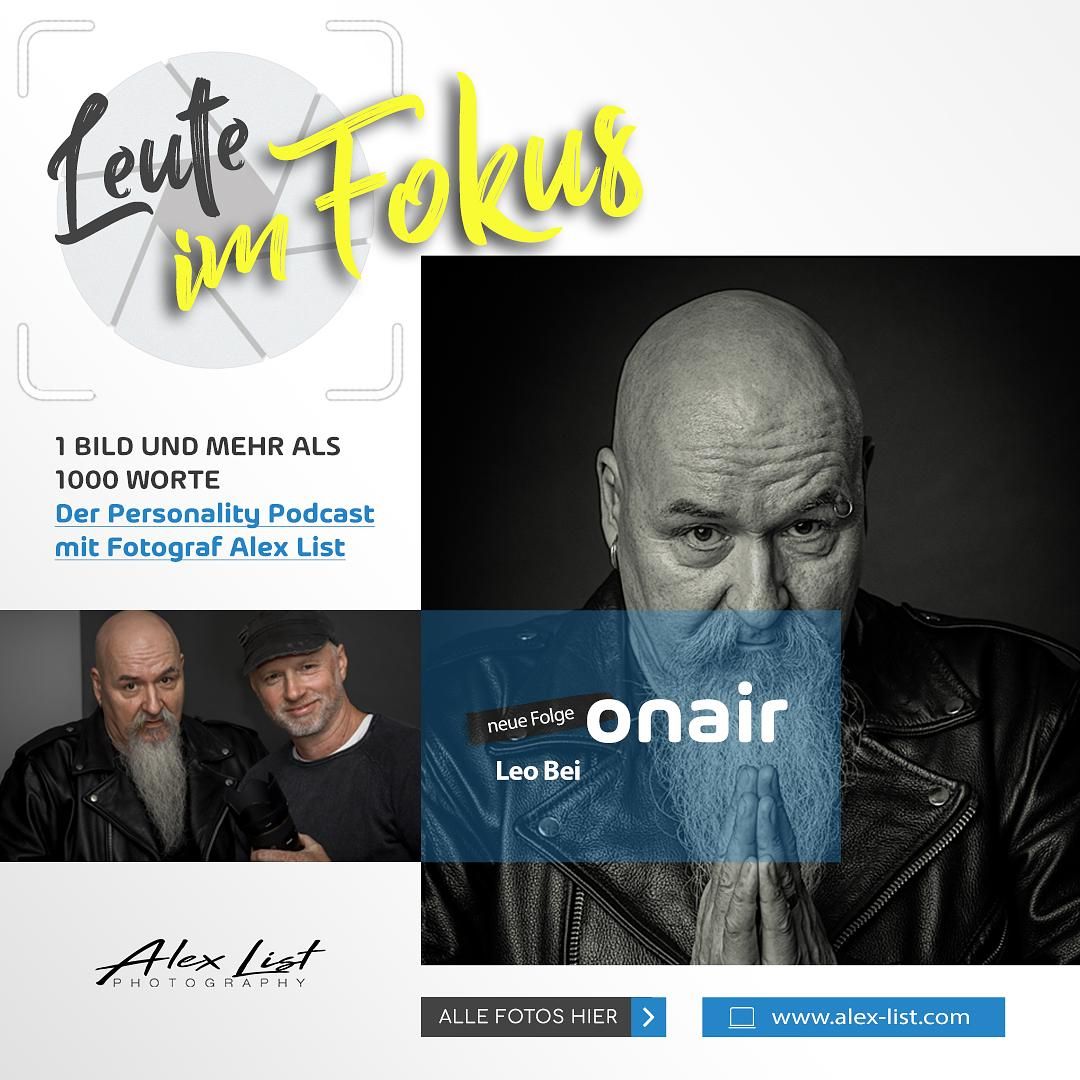Screen dimensions: 1080x1080
Task: Click the ALLE FOTOS HIER button
Action: point(543,1017)
